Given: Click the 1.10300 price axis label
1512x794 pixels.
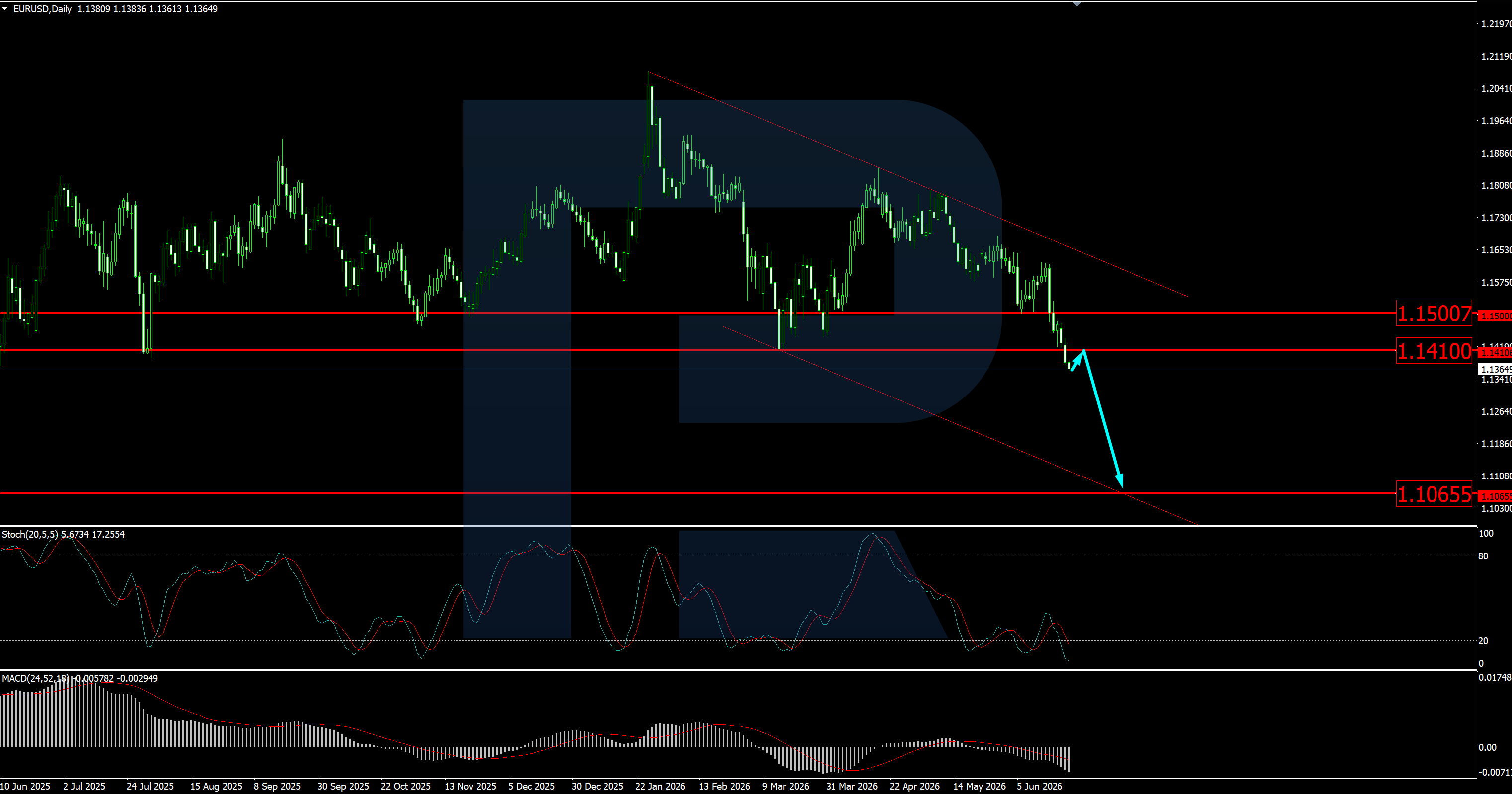Looking at the screenshot, I should [x=1496, y=509].
